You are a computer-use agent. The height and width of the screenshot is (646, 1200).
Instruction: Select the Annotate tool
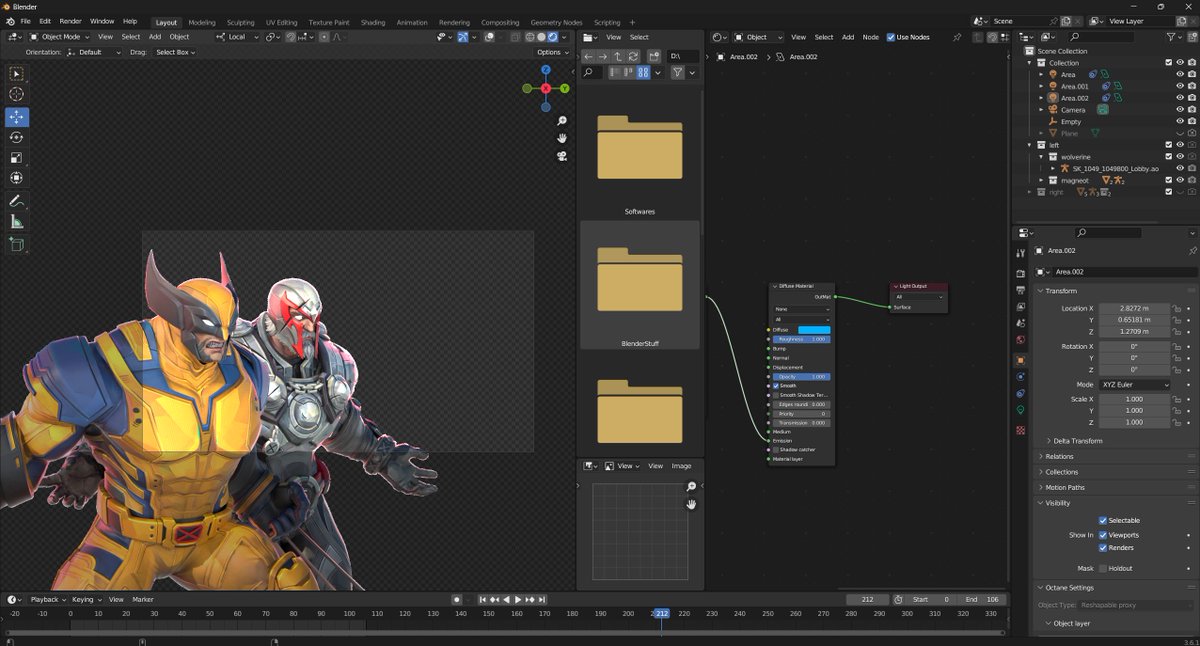(17, 201)
